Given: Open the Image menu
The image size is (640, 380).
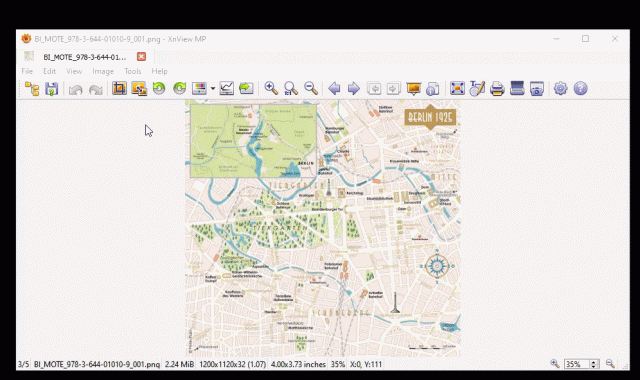Looking at the screenshot, I should 103,71.
